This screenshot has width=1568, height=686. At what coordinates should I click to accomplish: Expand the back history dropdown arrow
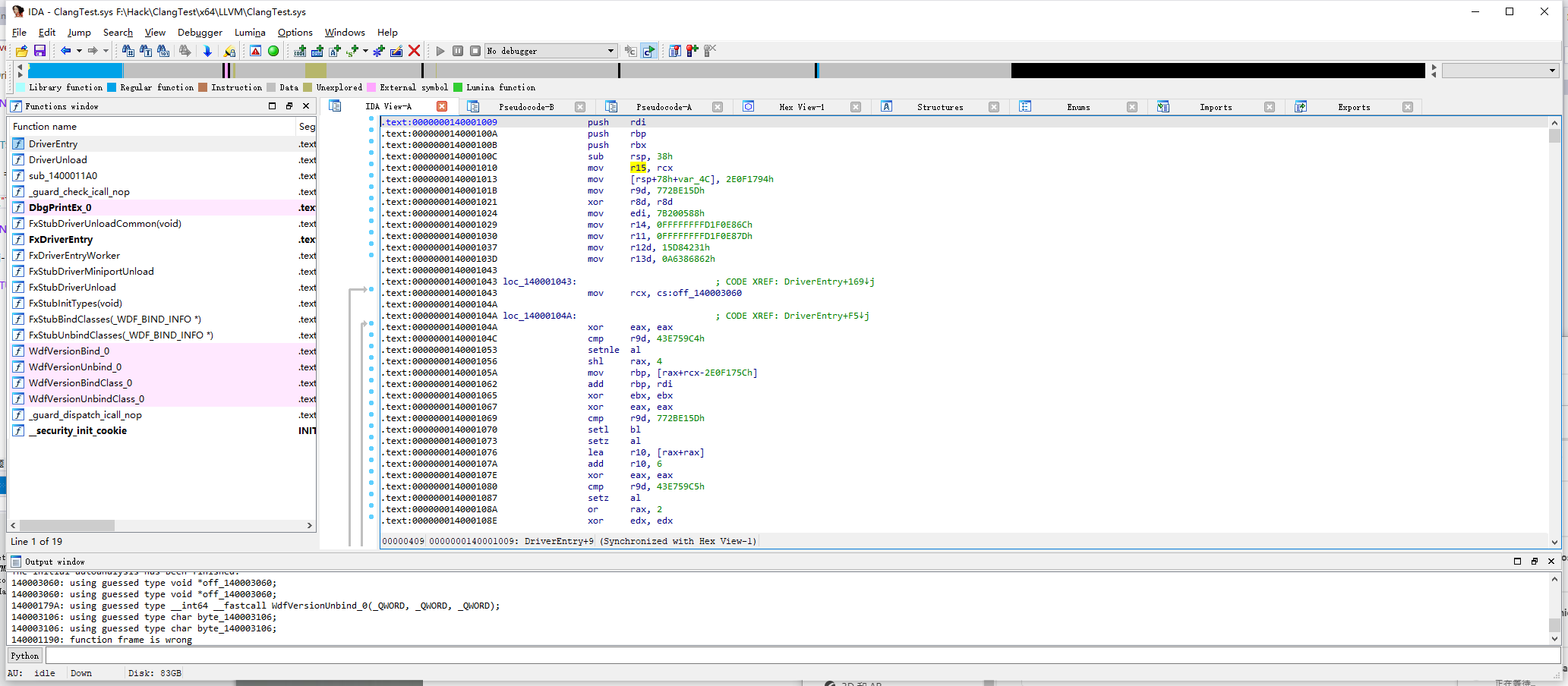pos(79,51)
